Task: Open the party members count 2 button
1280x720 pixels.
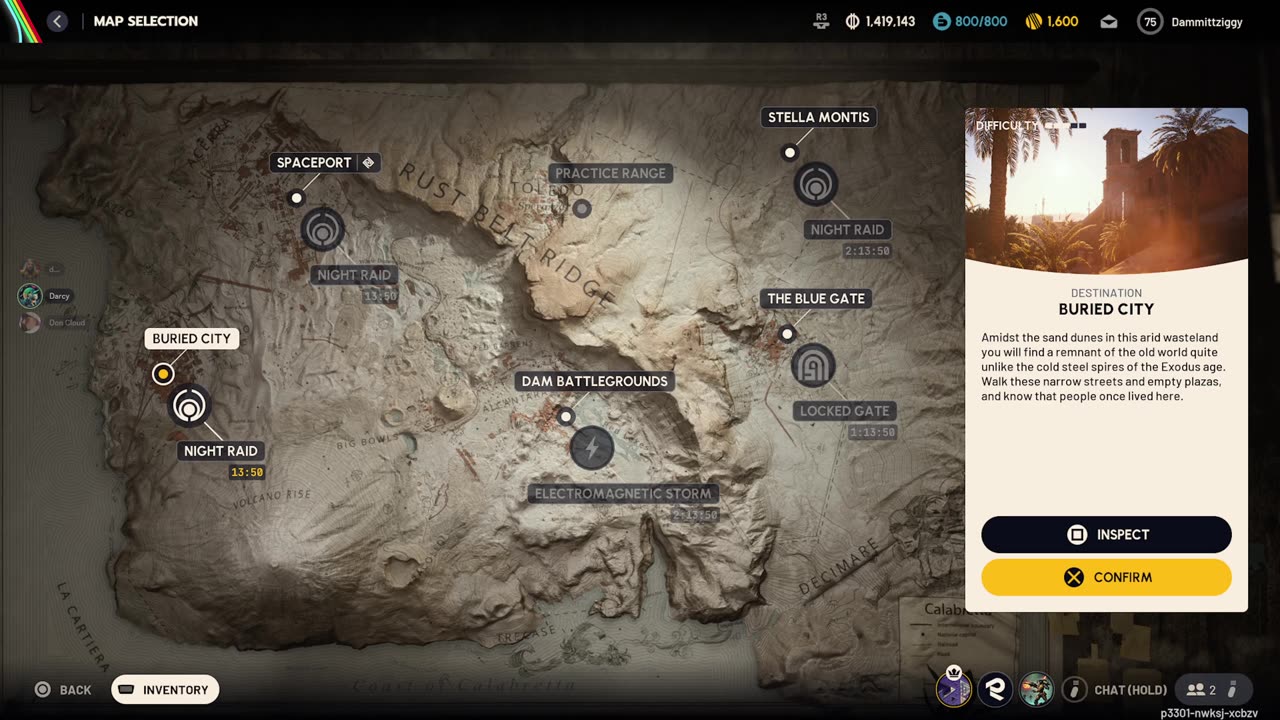Action: point(1213,689)
